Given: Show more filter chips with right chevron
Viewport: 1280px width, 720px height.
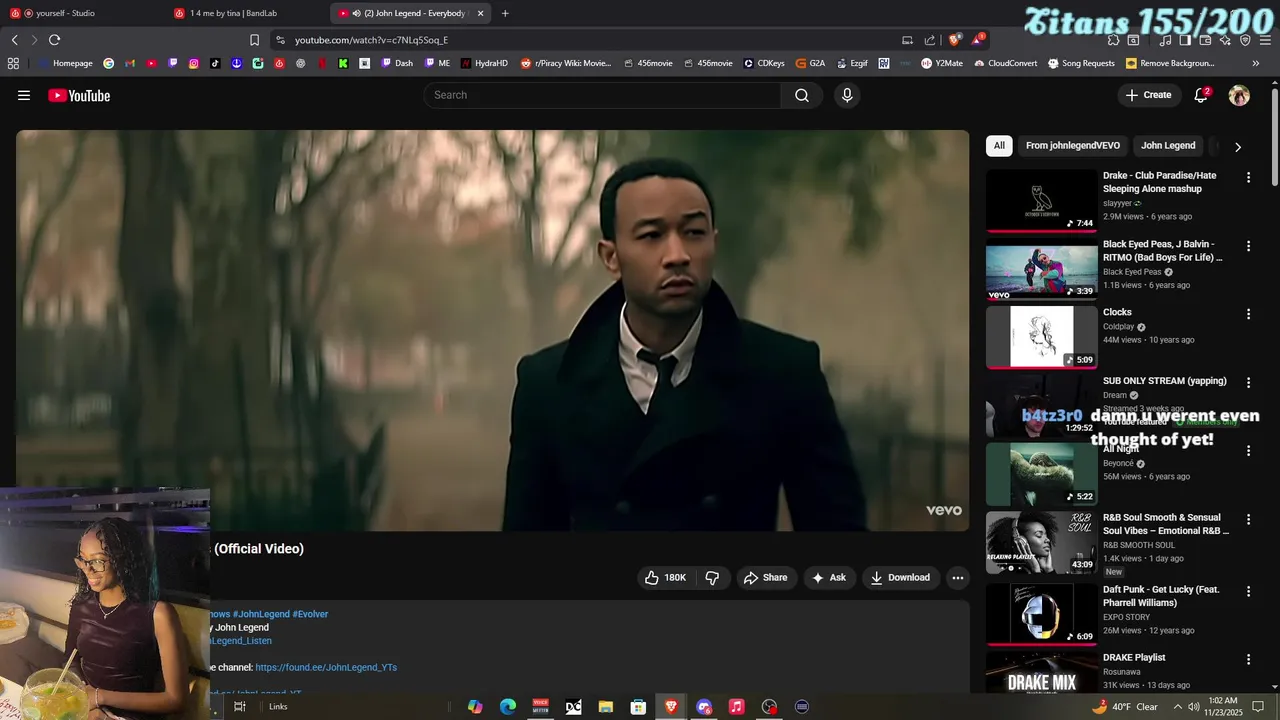Looking at the screenshot, I should pyautogui.click(x=1238, y=147).
